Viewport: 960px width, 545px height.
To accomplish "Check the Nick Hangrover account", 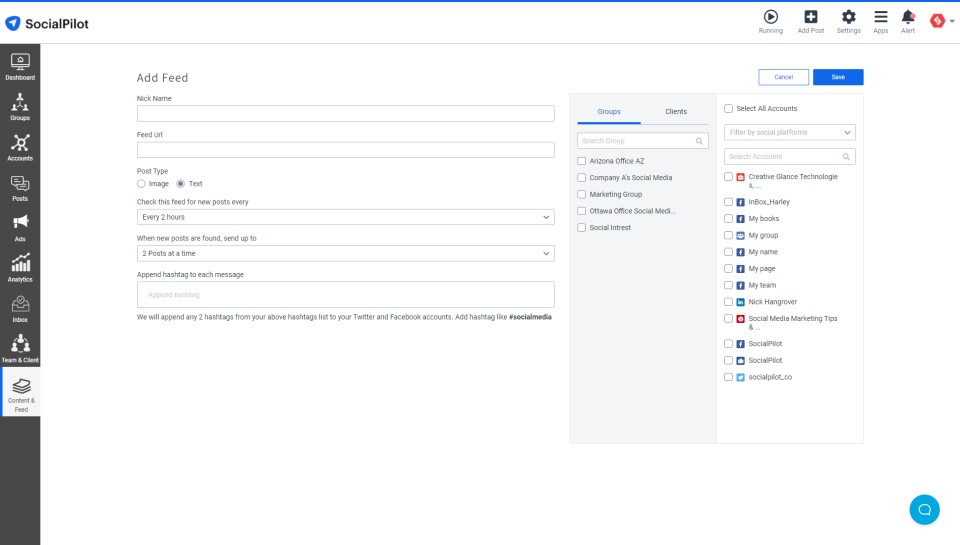I will [x=729, y=302].
